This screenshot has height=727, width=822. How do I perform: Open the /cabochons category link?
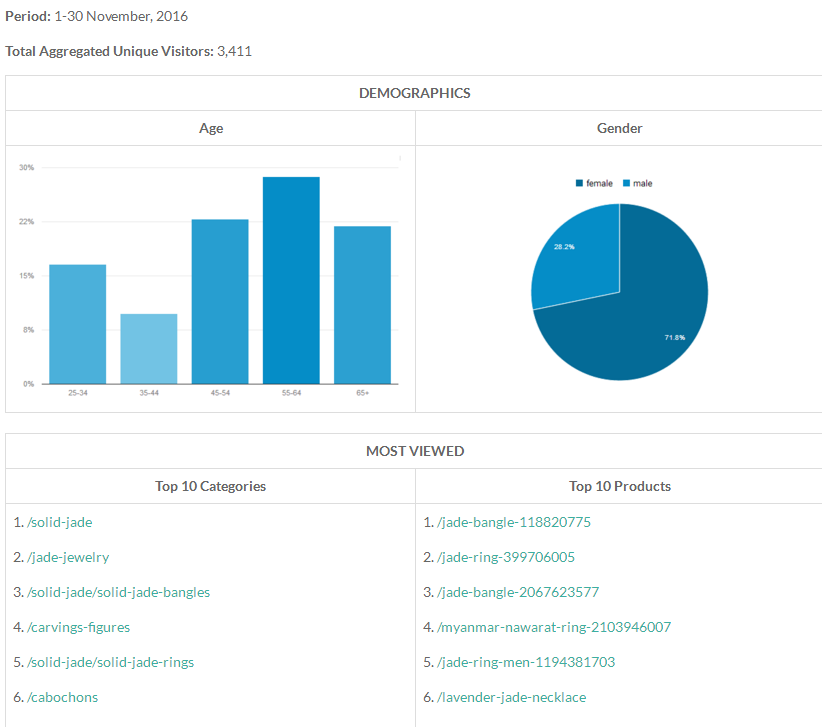coord(62,697)
